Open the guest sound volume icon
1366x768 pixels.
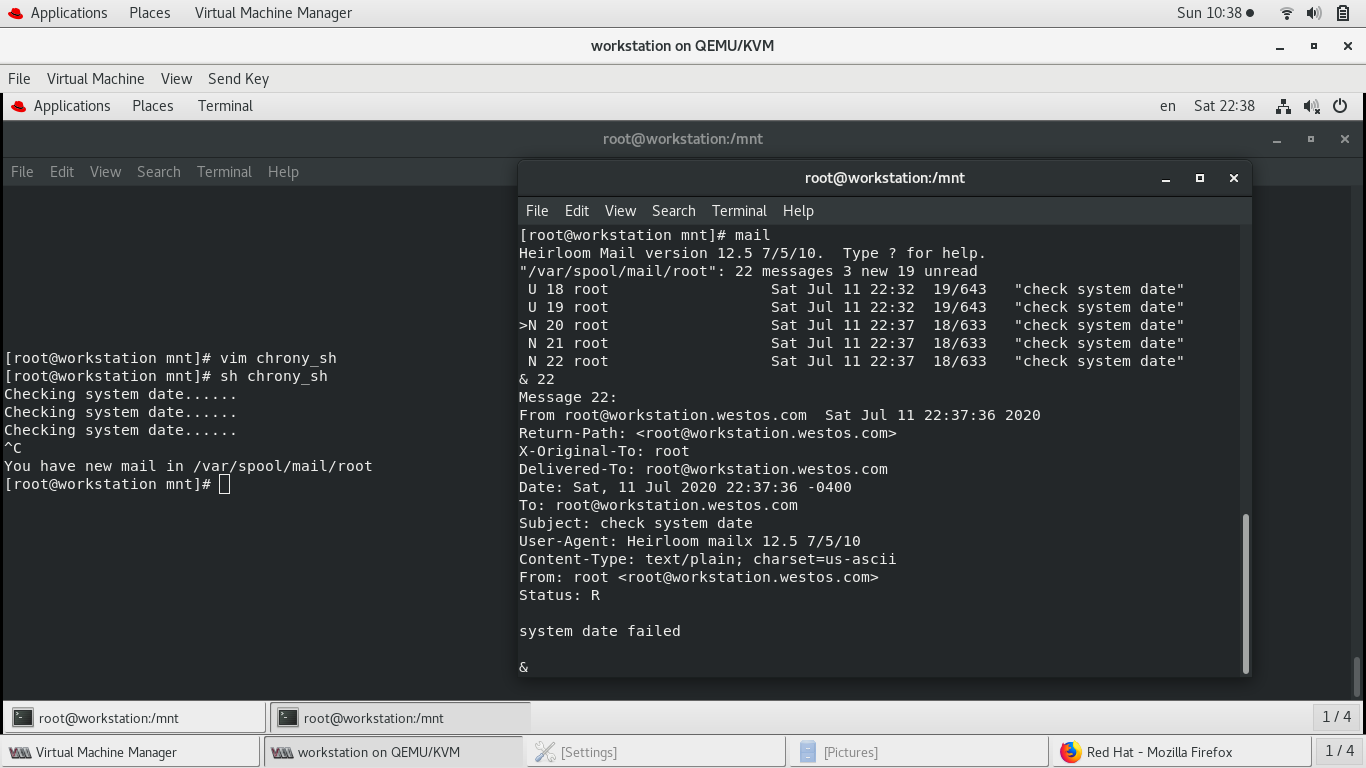point(1312,106)
